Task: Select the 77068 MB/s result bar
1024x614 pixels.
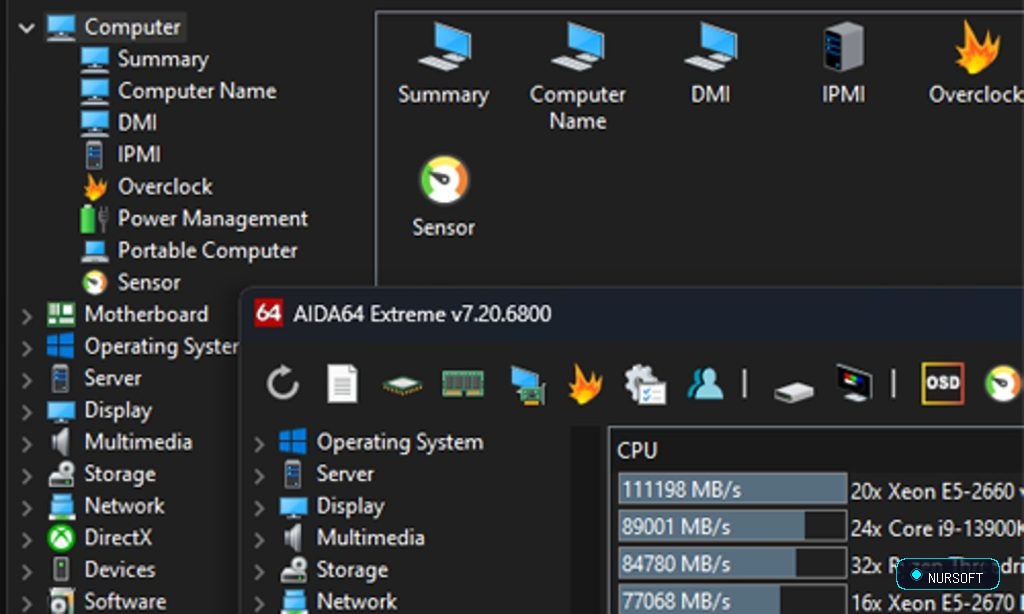Action: 732,600
